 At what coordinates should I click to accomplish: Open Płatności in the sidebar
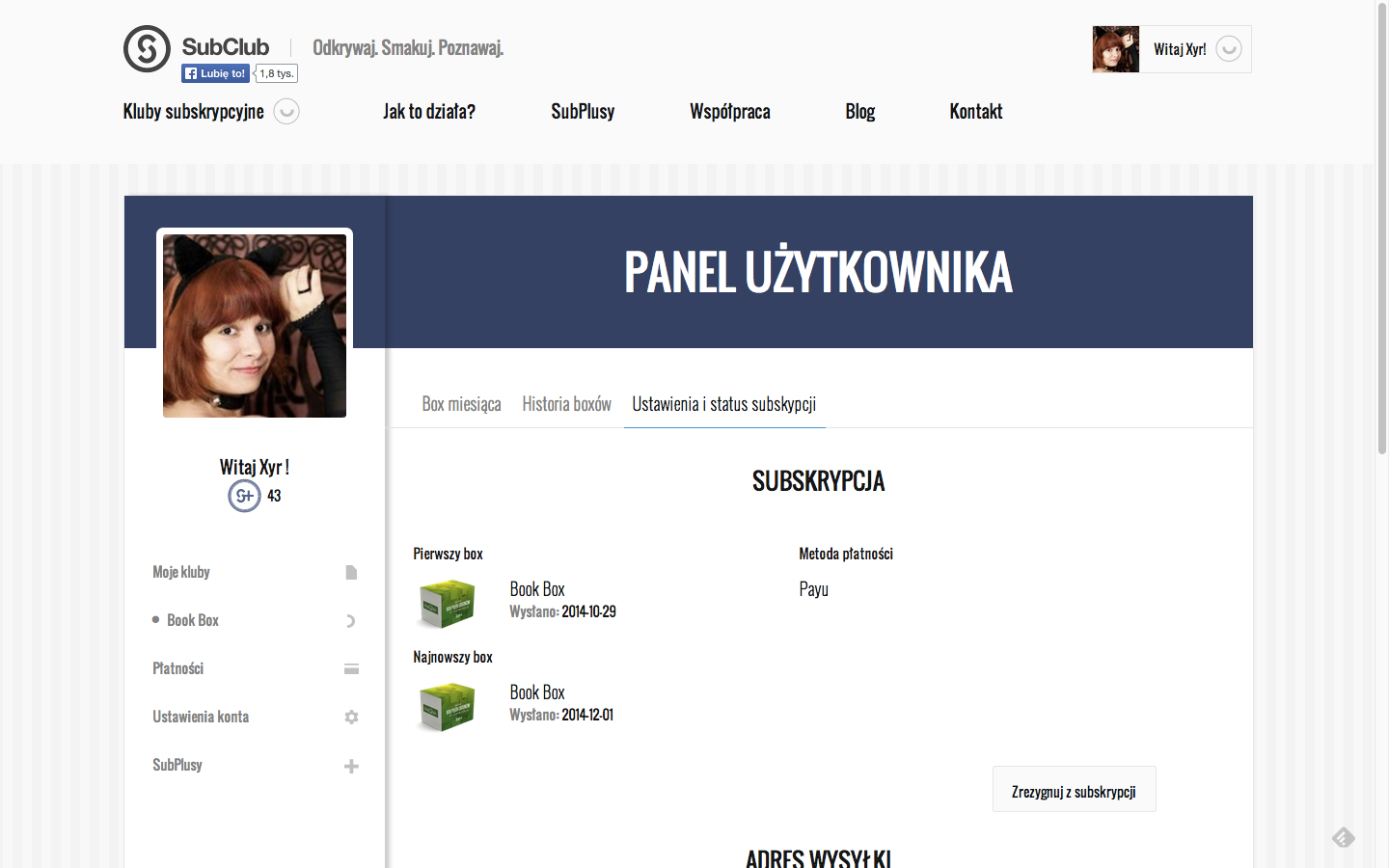(178, 668)
